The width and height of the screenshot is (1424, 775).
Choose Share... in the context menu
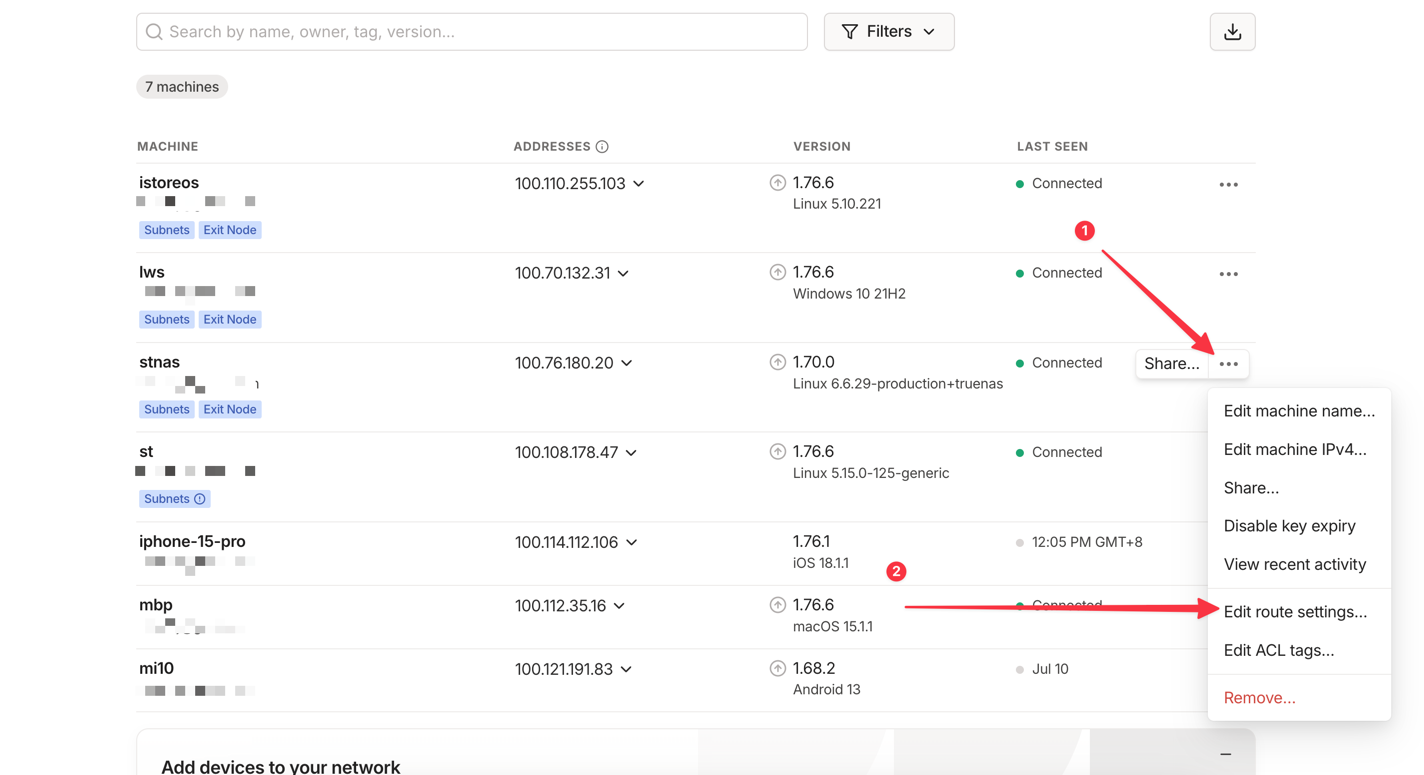point(1299,488)
